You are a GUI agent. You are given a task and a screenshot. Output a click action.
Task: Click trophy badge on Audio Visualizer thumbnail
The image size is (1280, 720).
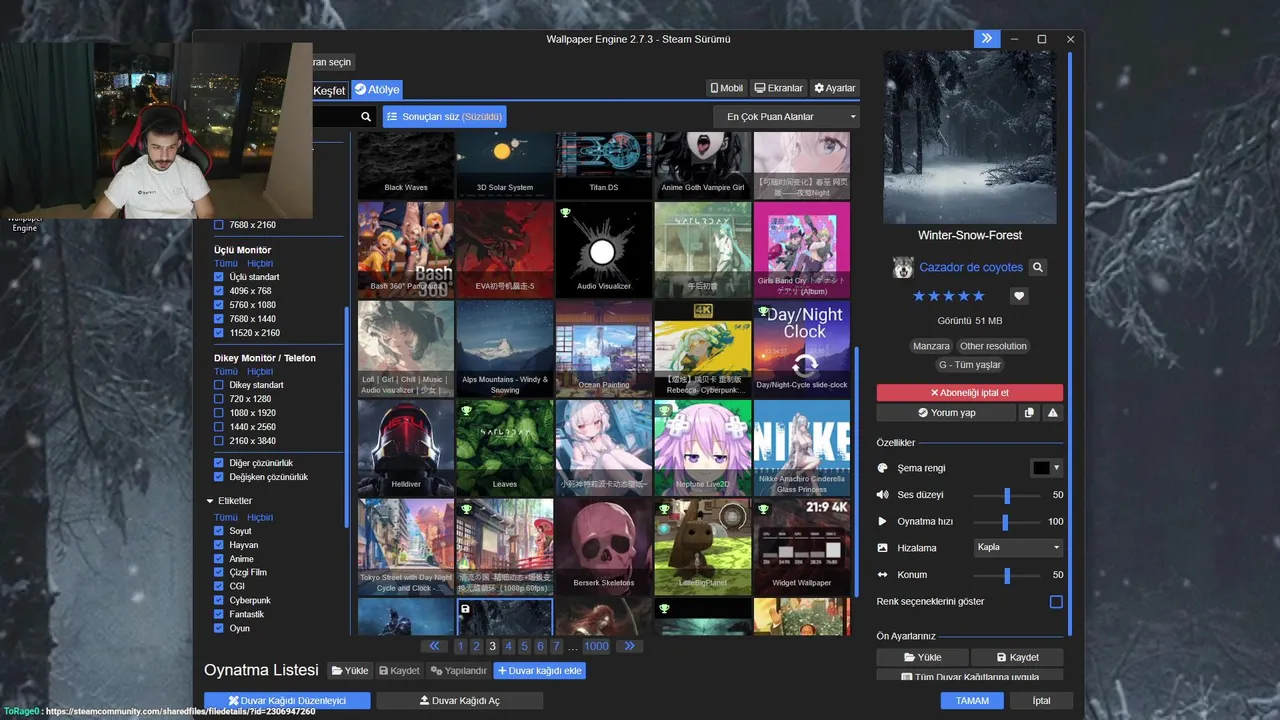pos(565,212)
